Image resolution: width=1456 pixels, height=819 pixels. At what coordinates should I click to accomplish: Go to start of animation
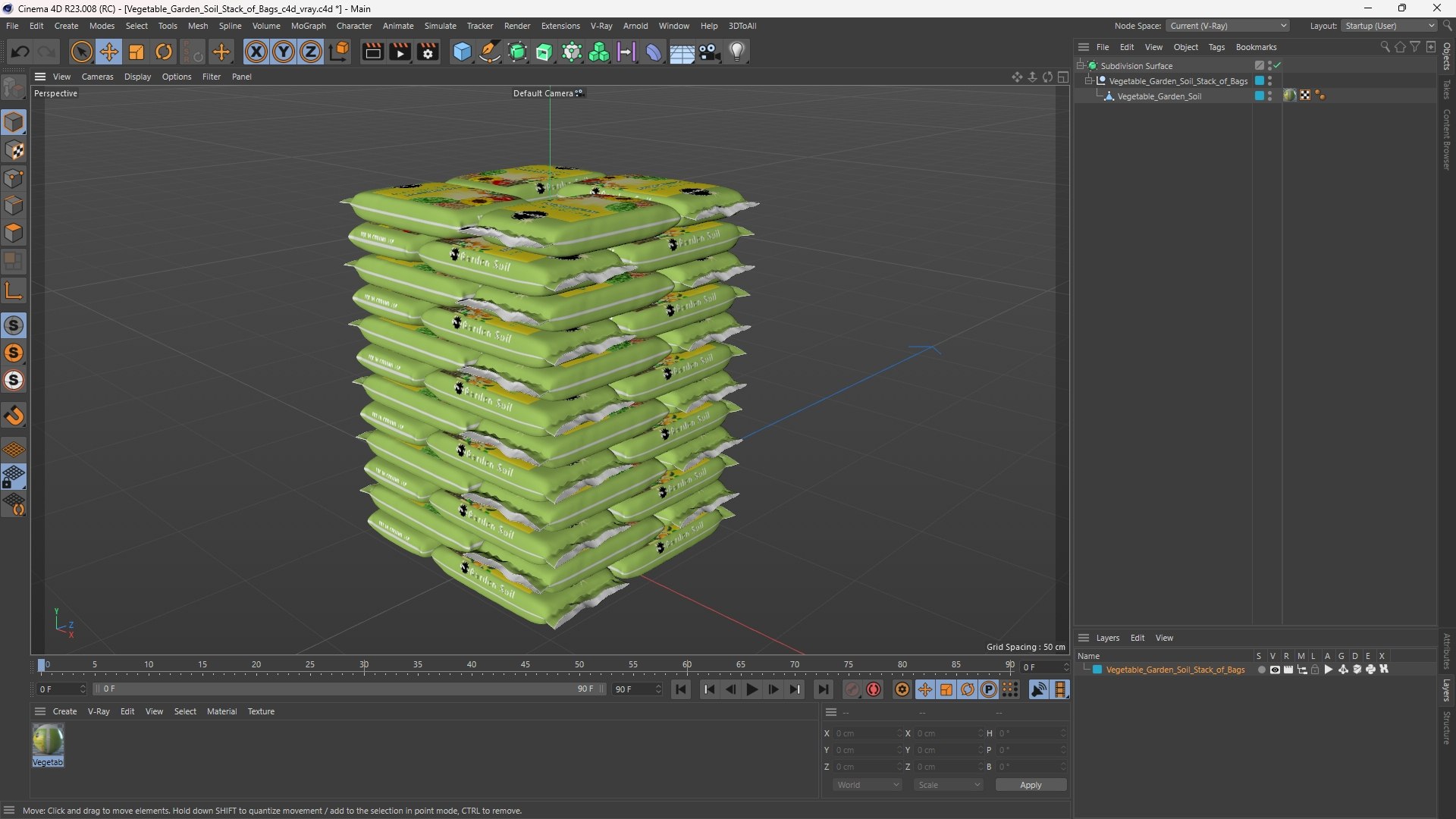pyautogui.click(x=681, y=689)
